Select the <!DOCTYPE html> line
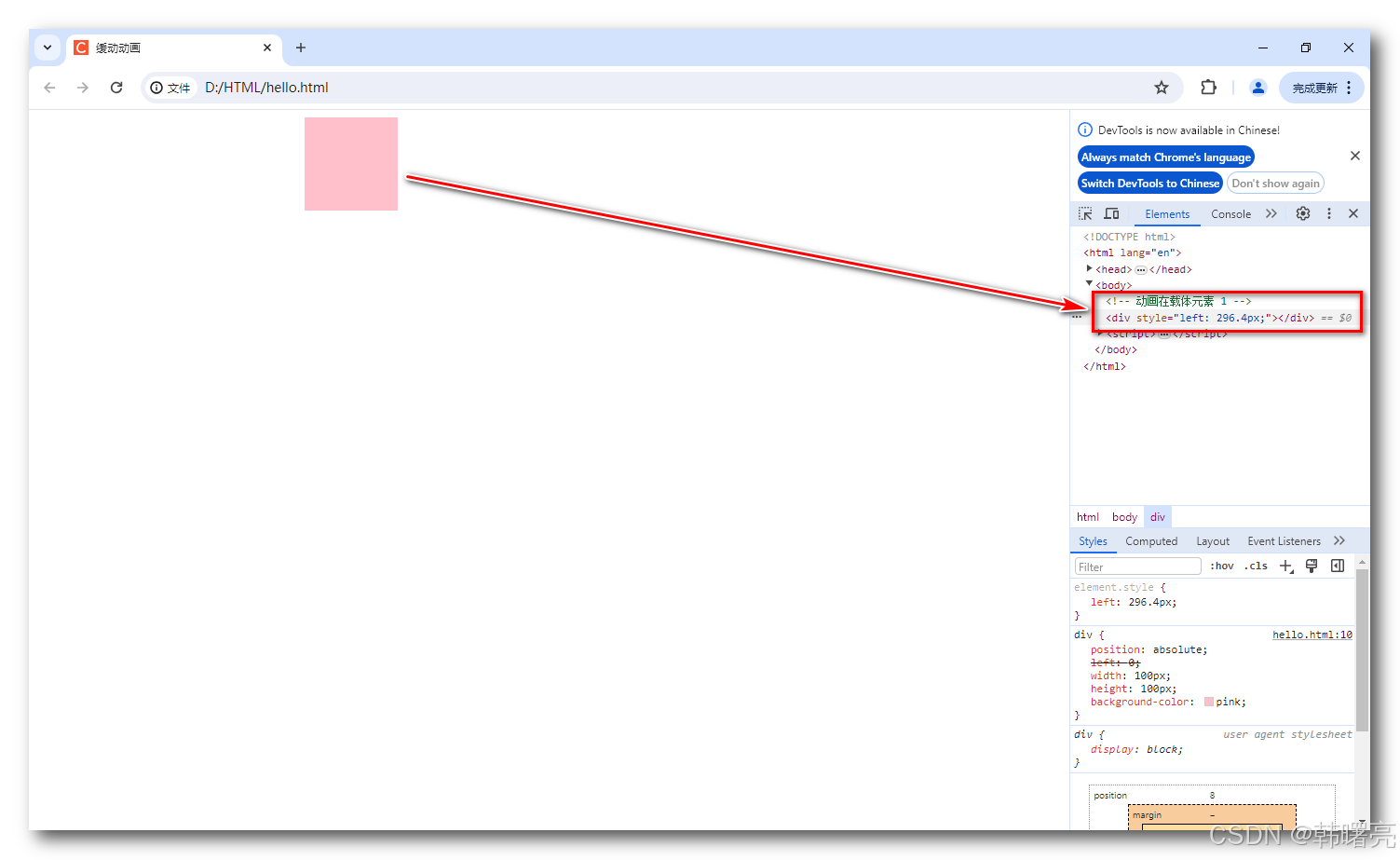The width and height of the screenshot is (1400, 860). (1129, 237)
